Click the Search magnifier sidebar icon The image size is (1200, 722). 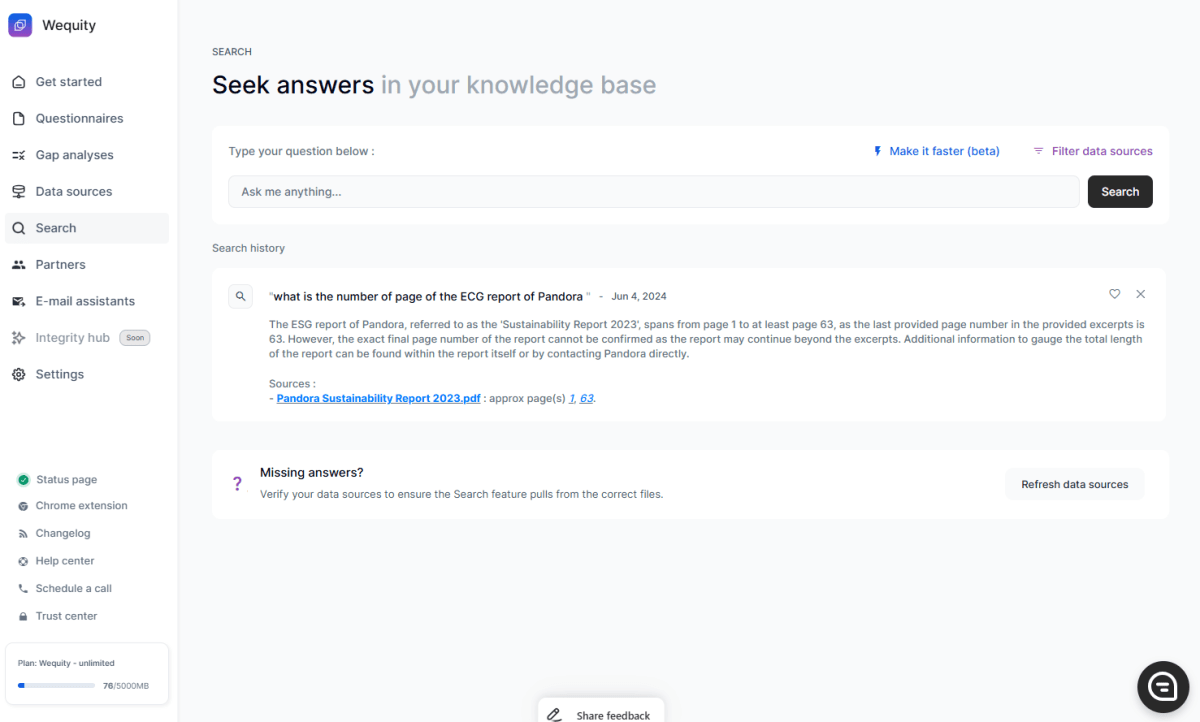point(18,228)
